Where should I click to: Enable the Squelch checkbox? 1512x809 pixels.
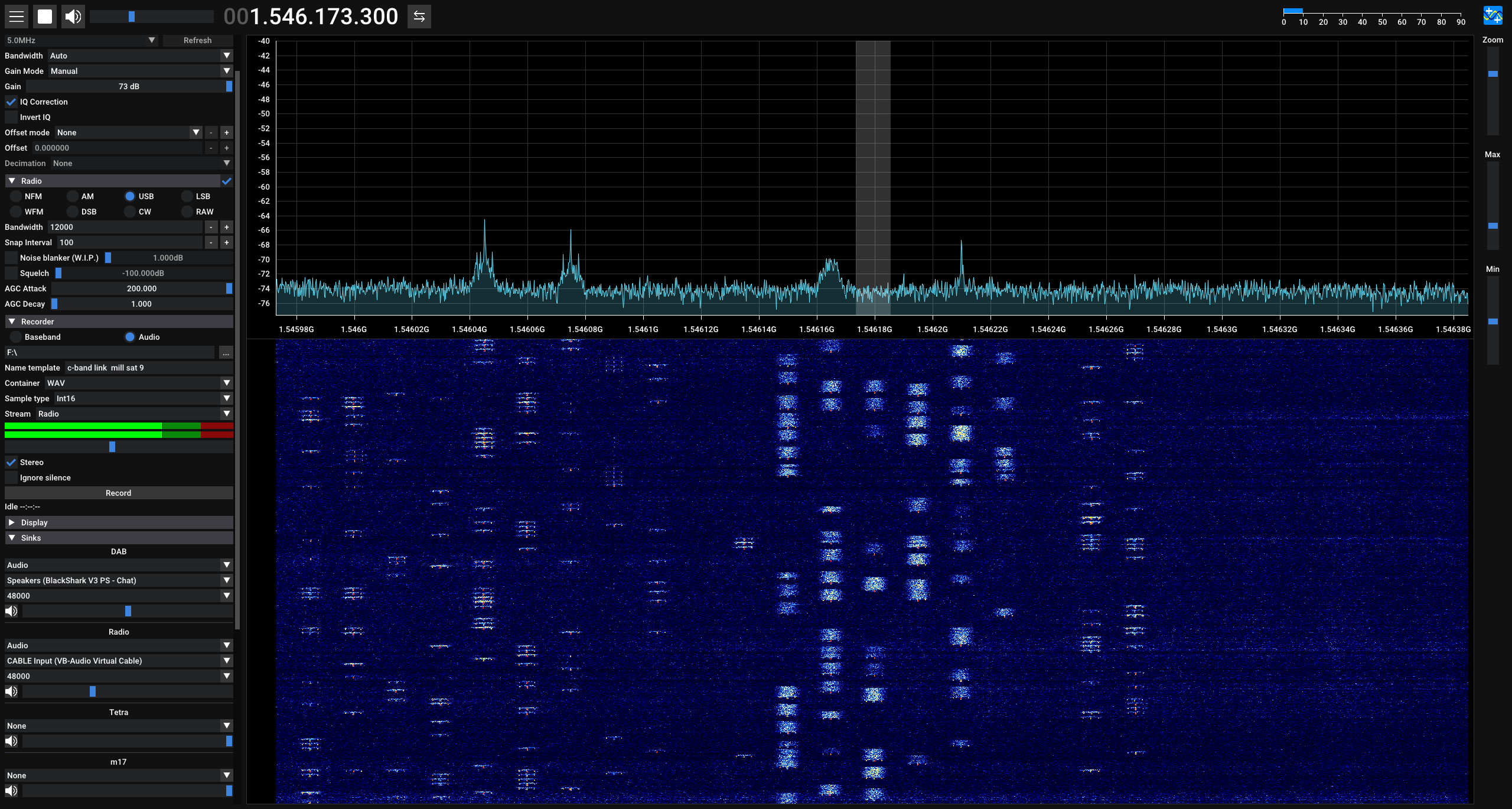click(x=11, y=273)
